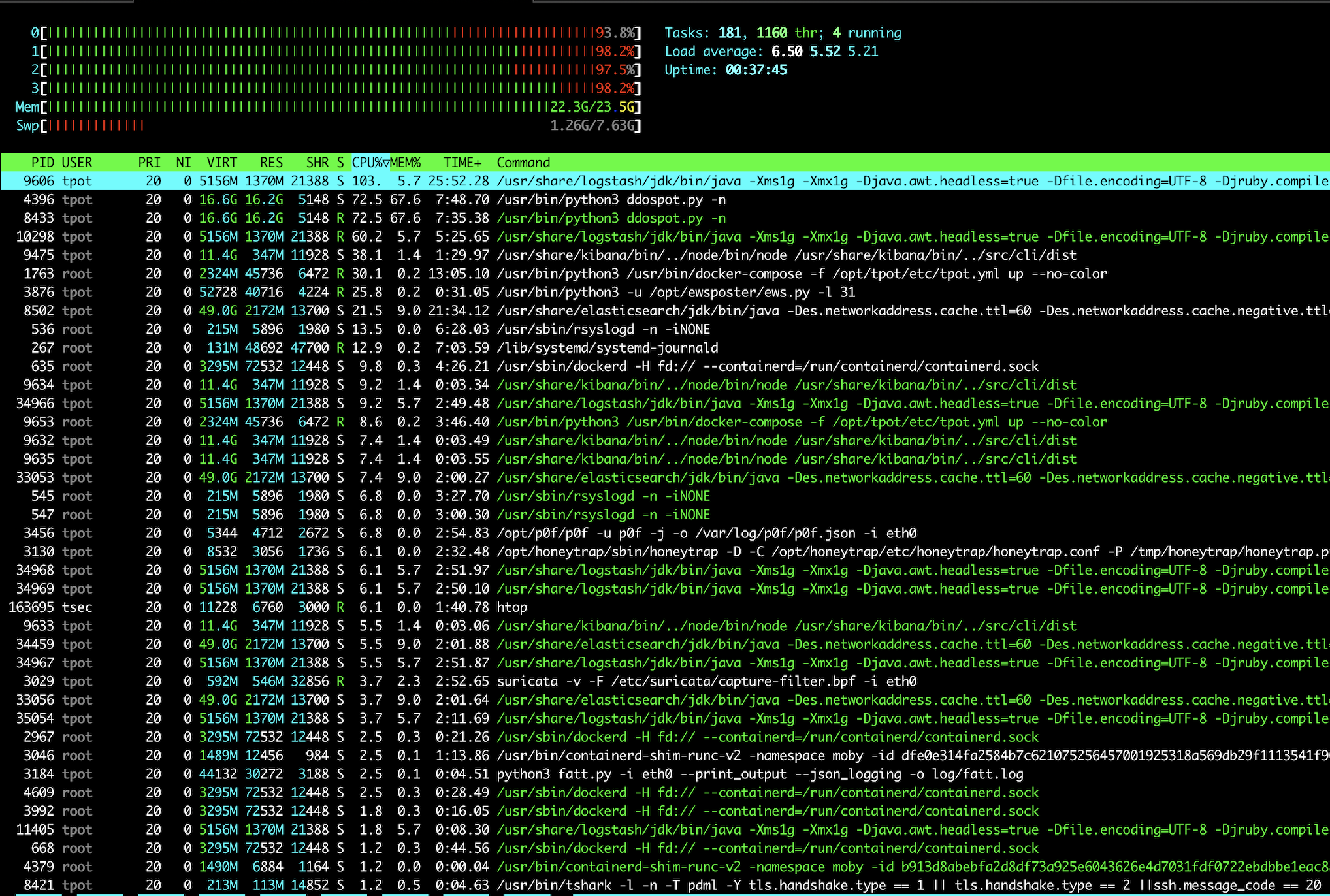Sort processes by the RES column
This screenshot has width=1330, height=896.
tap(270, 162)
